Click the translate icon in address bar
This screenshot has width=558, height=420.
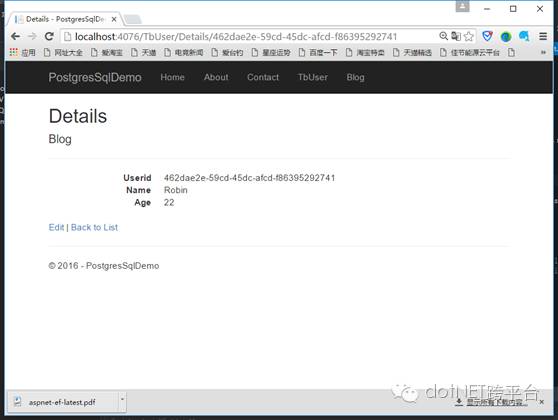tap(456, 36)
